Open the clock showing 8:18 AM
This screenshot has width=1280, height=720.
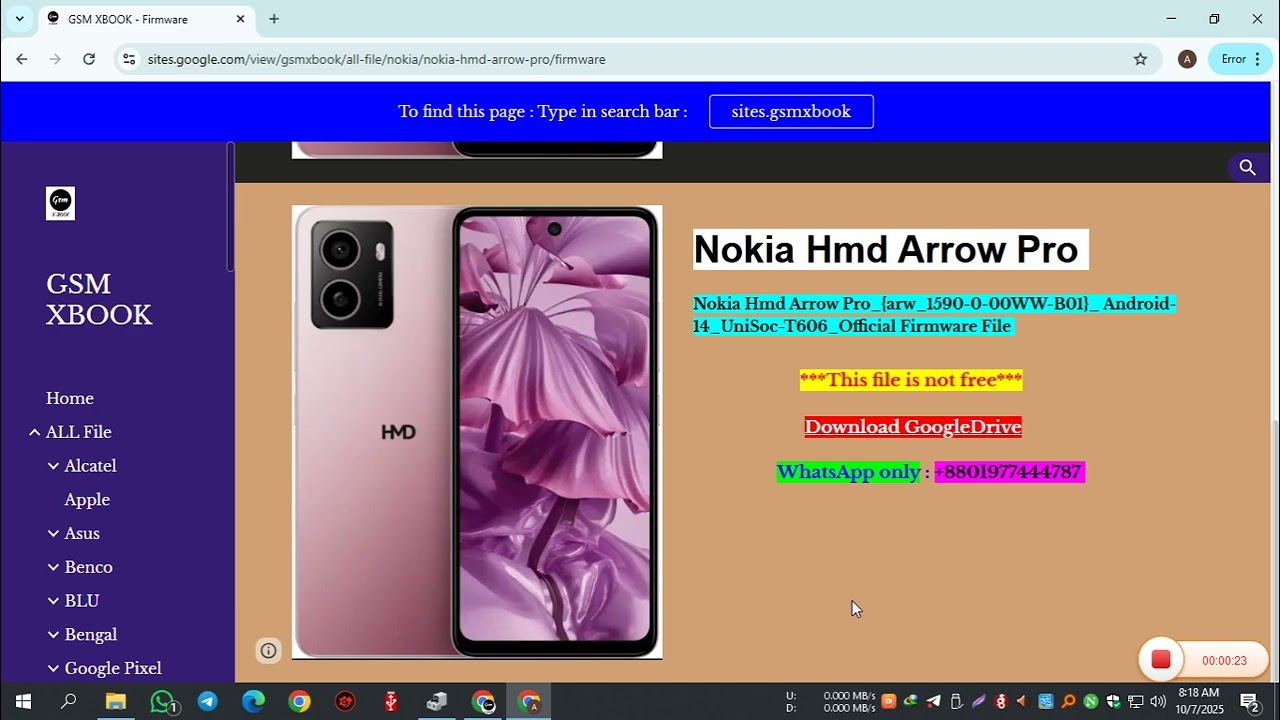(x=1199, y=701)
